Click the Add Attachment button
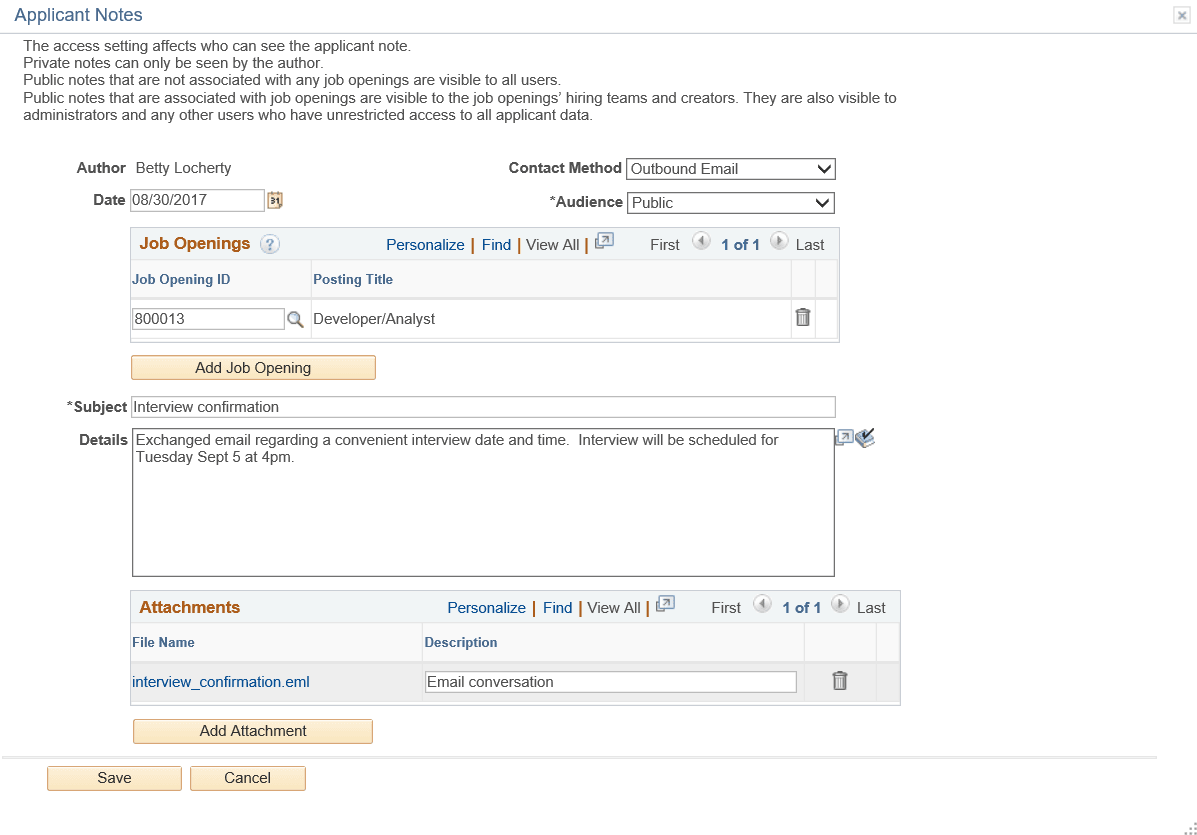The width and height of the screenshot is (1197, 835). (253, 730)
